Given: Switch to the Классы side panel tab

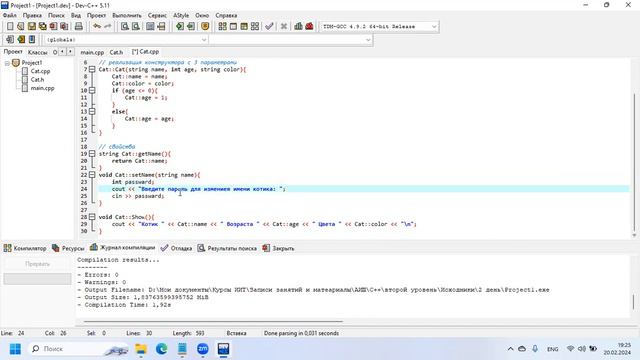Looking at the screenshot, I should point(38,52).
